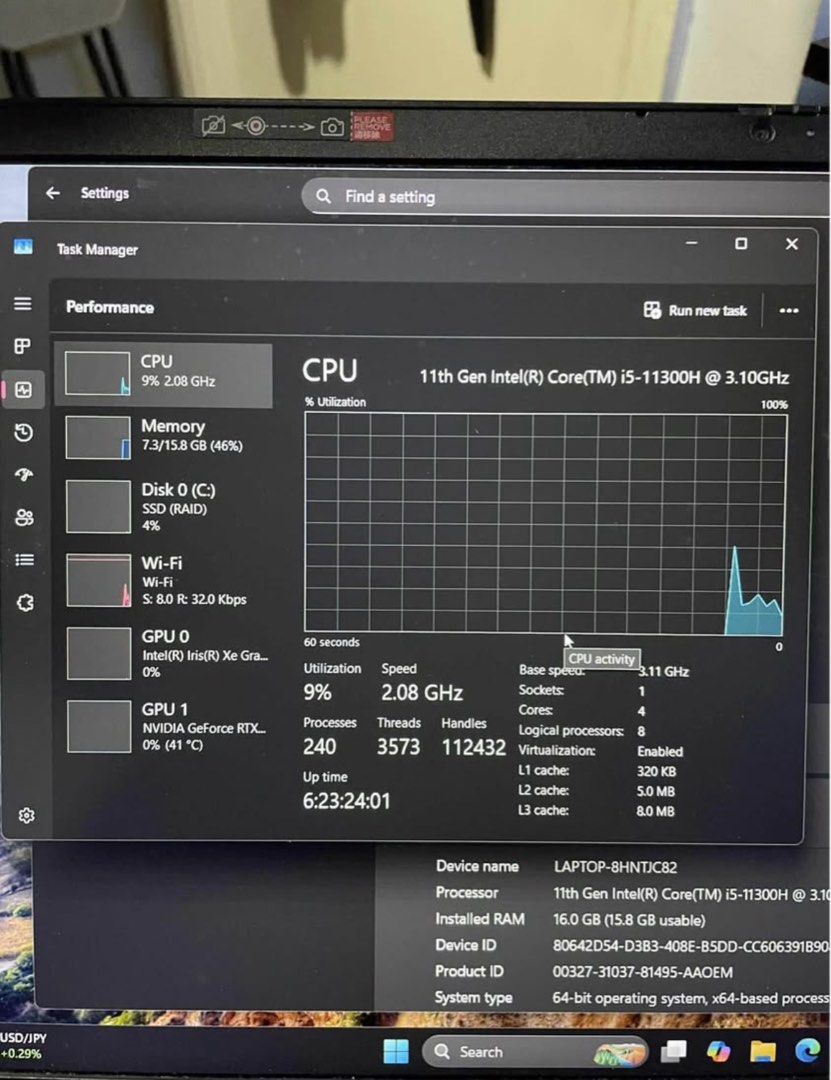The height and width of the screenshot is (1080, 831).
Task: Open the Services puzzle icon in sidebar
Action: pos(25,603)
